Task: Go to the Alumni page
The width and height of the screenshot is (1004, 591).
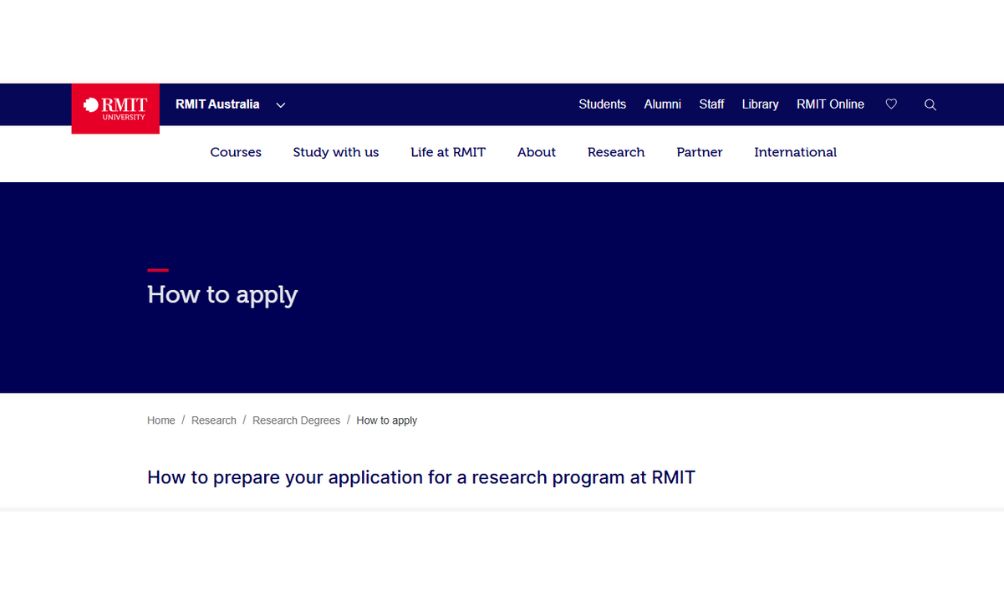Action: point(662,104)
